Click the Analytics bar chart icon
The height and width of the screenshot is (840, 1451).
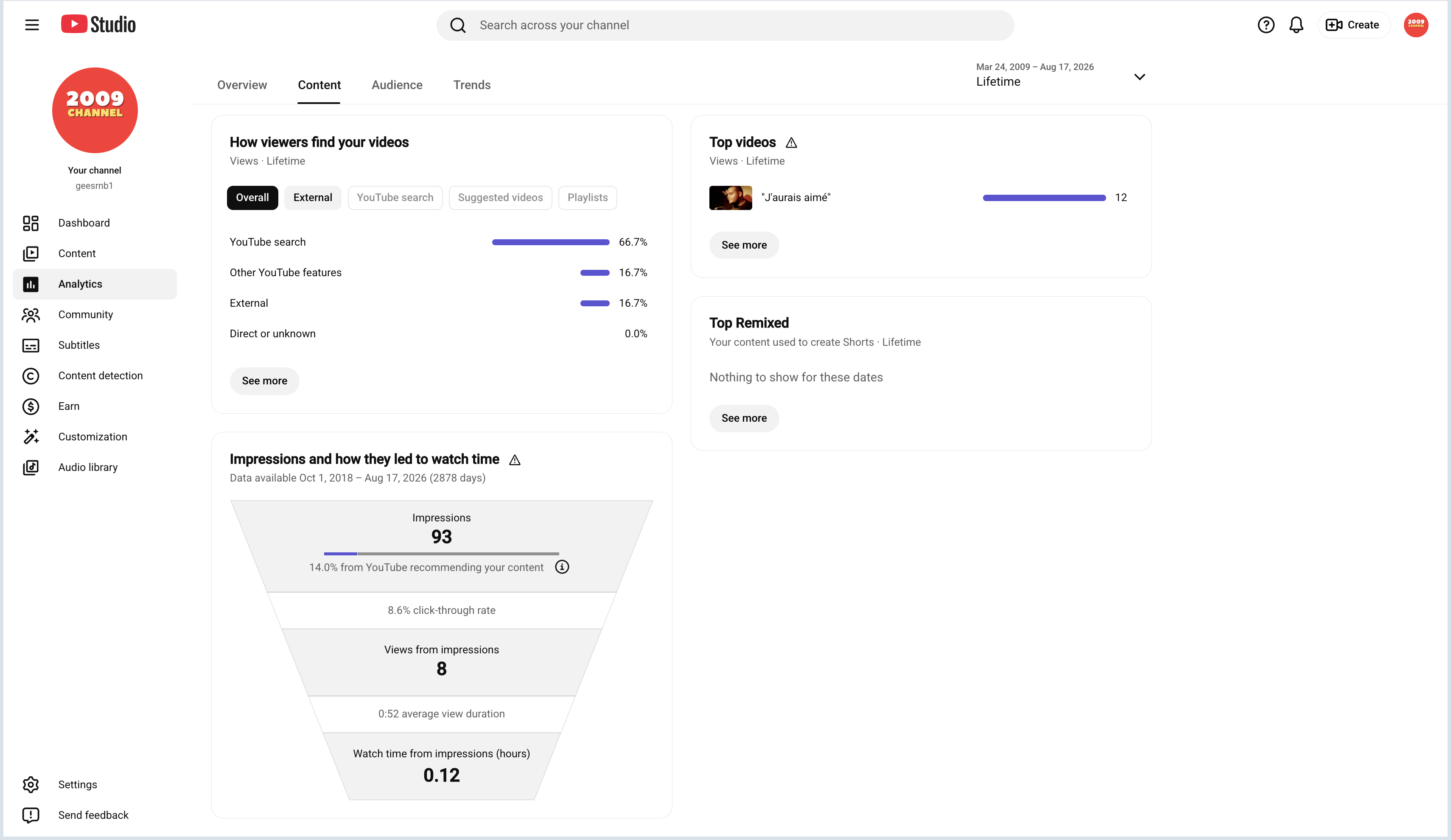31,284
